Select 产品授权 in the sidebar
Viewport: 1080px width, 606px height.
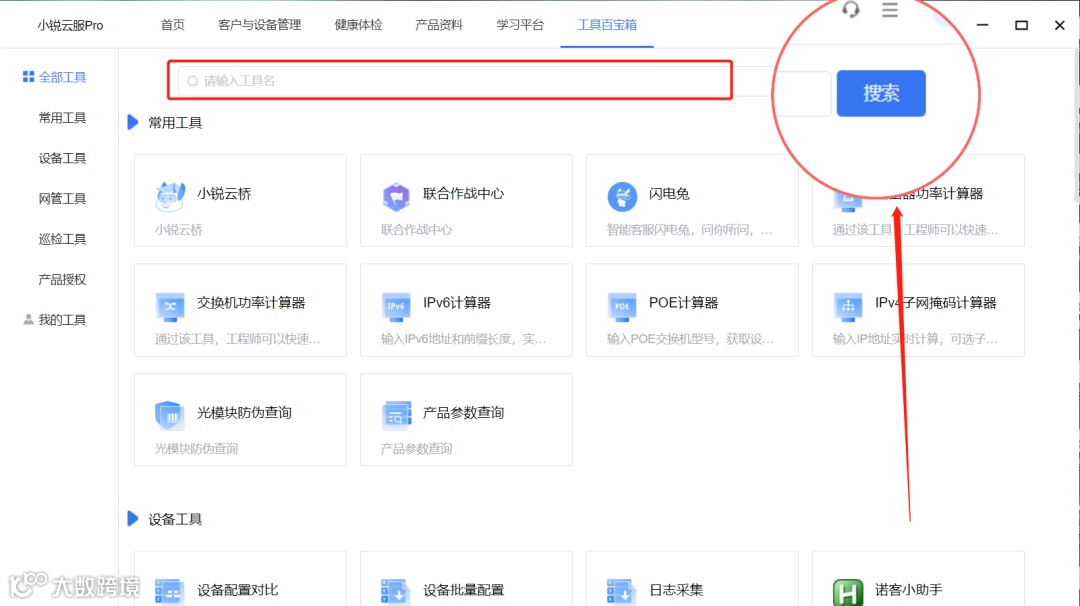pos(62,280)
